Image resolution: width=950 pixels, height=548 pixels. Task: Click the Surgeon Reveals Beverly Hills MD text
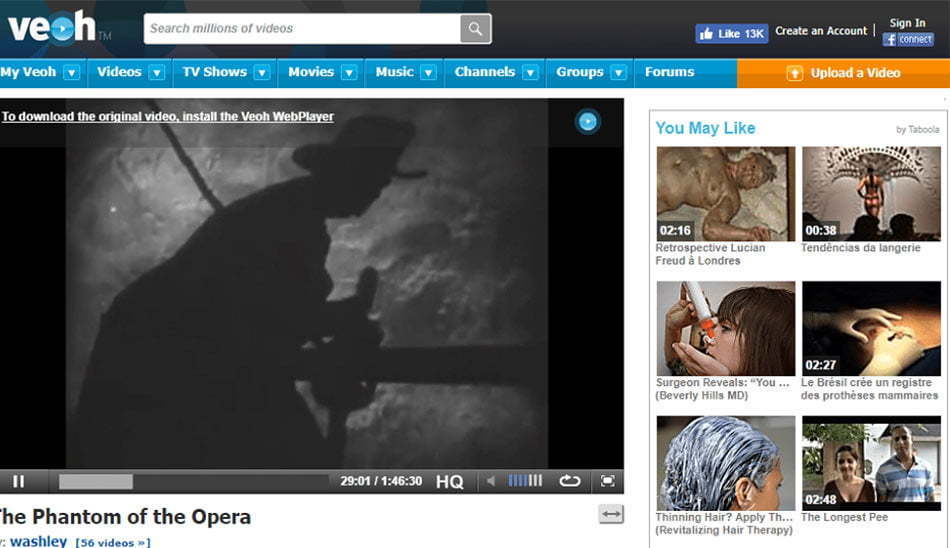point(722,389)
